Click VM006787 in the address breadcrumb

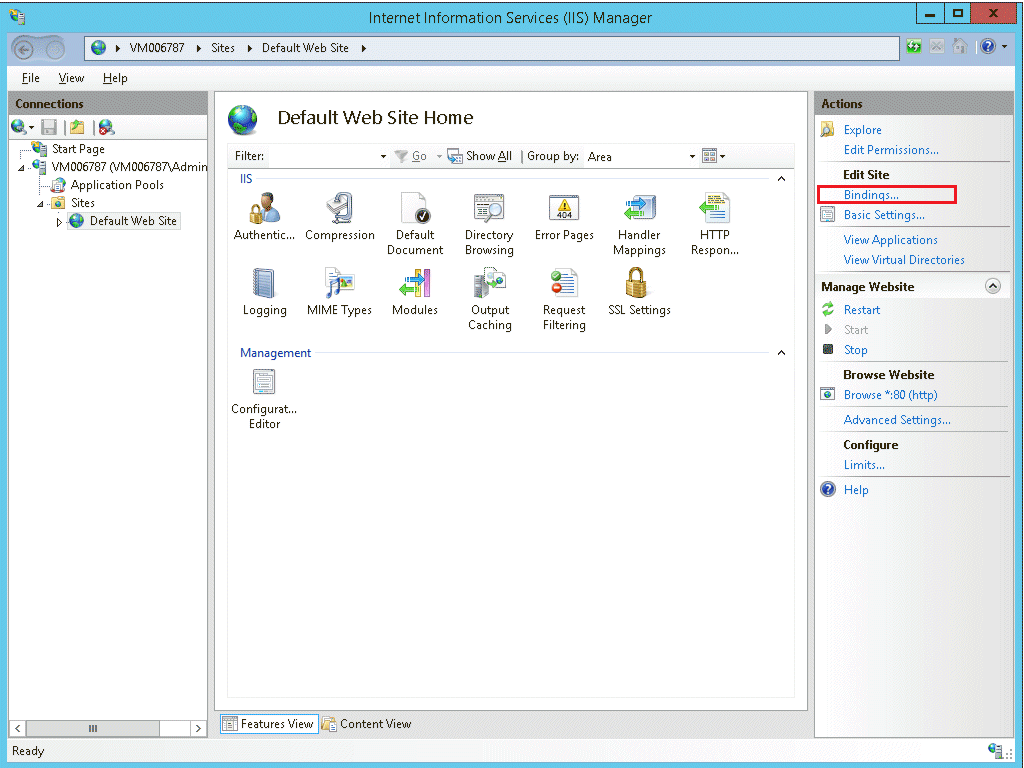pos(157,48)
